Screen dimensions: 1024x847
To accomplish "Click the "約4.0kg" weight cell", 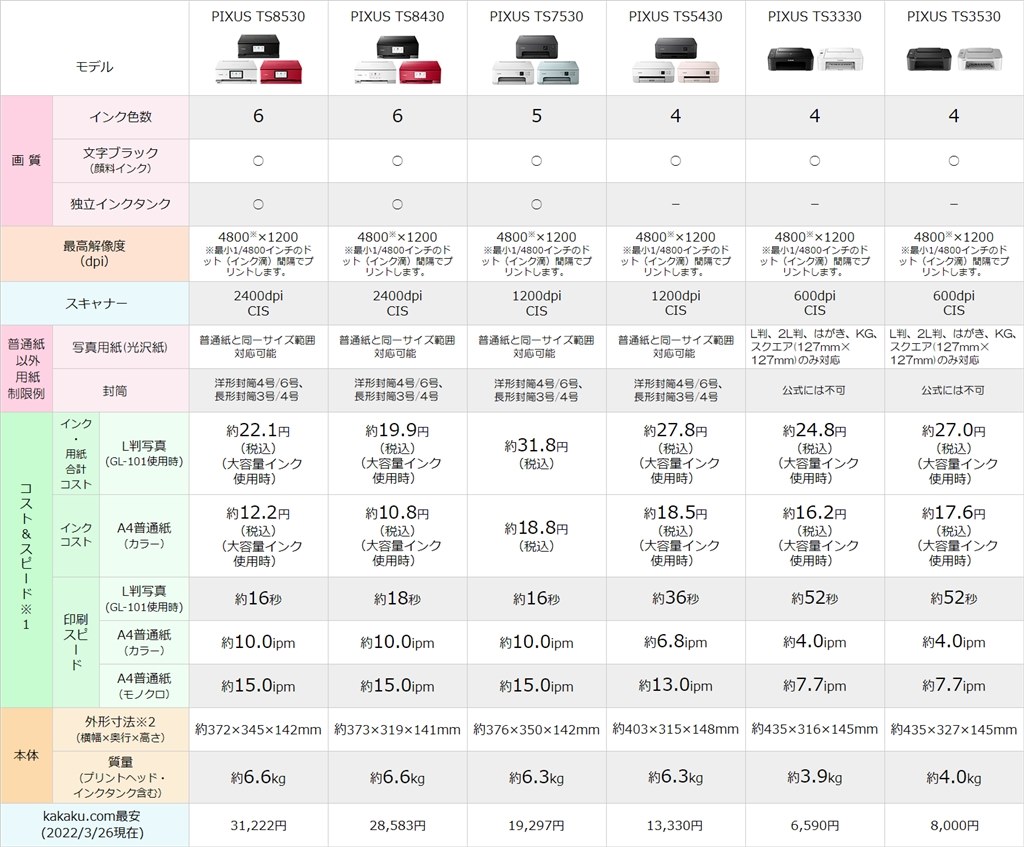I will point(953,777).
